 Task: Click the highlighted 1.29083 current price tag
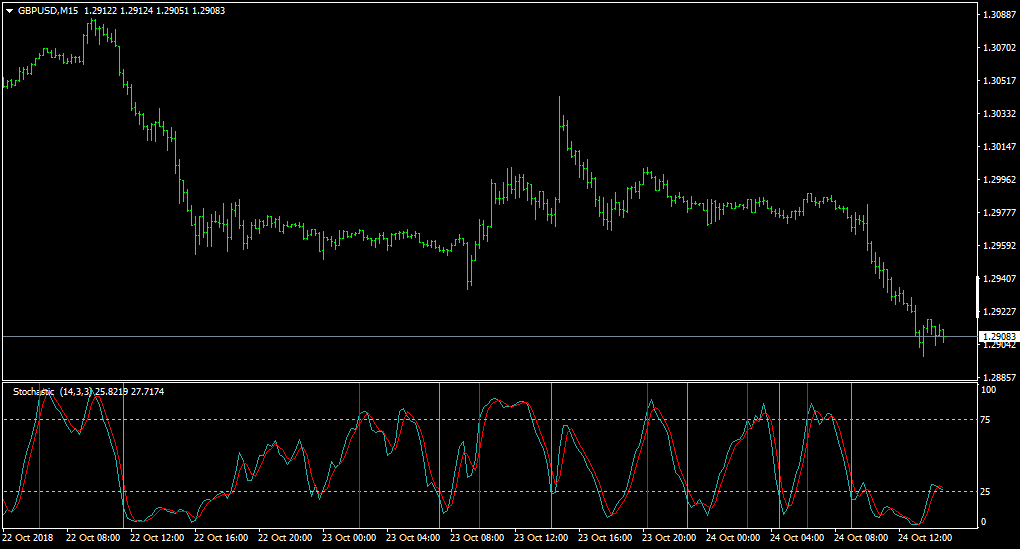(999, 337)
